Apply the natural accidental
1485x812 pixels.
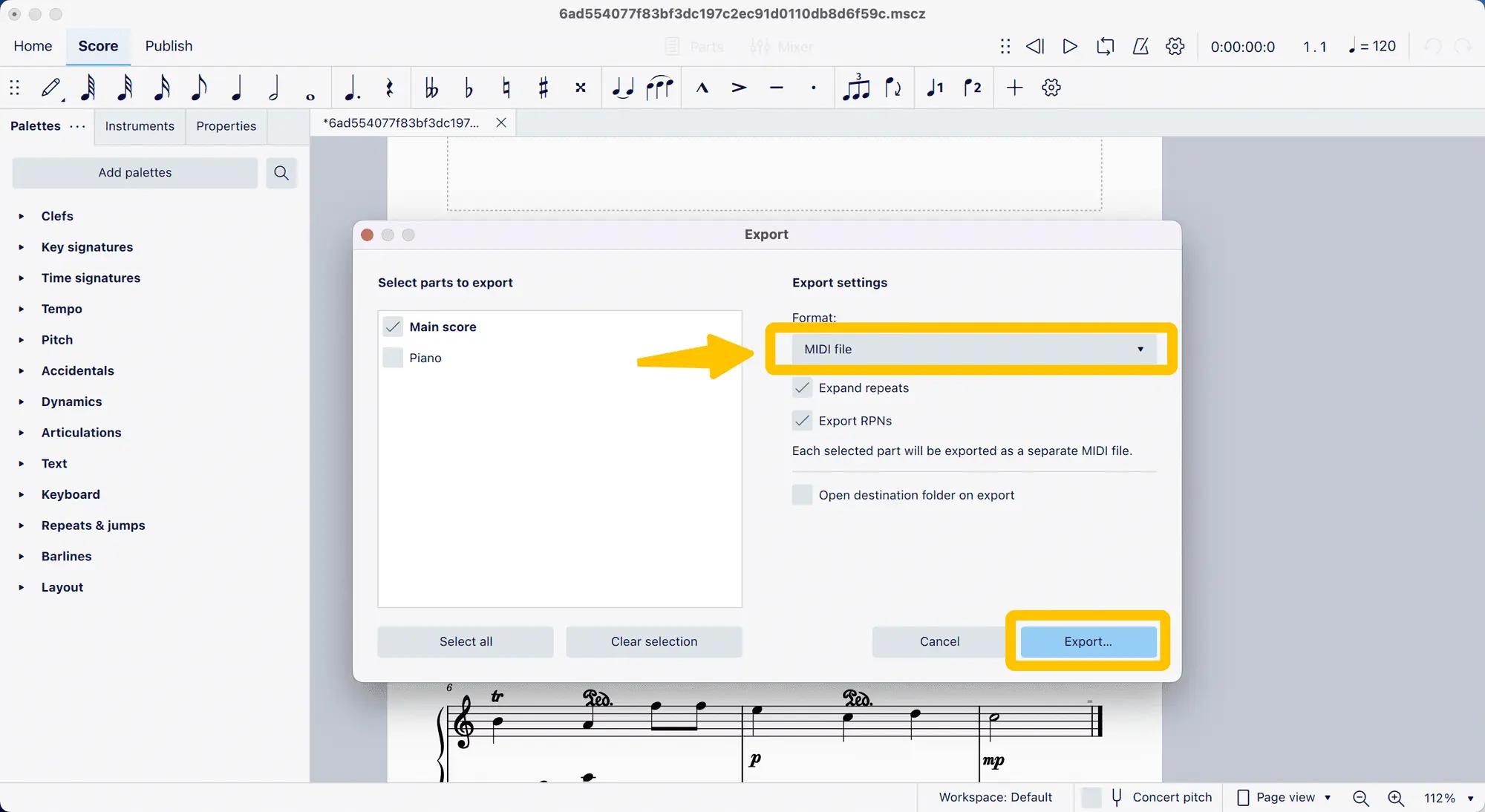point(506,88)
